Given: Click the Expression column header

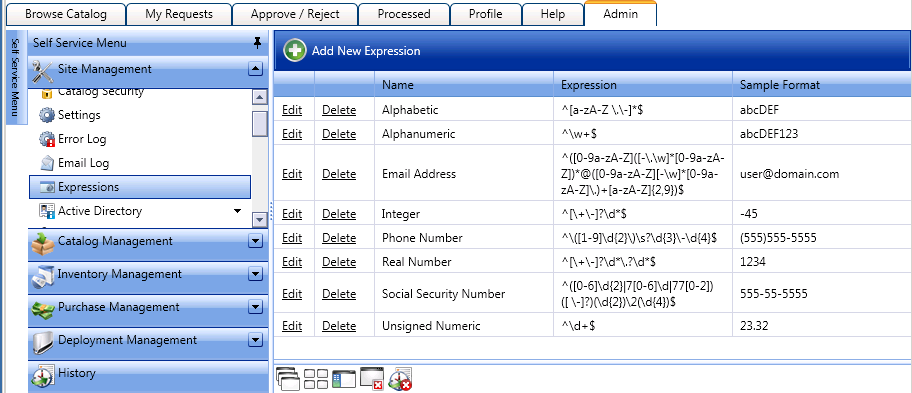Looking at the screenshot, I should (643, 85).
